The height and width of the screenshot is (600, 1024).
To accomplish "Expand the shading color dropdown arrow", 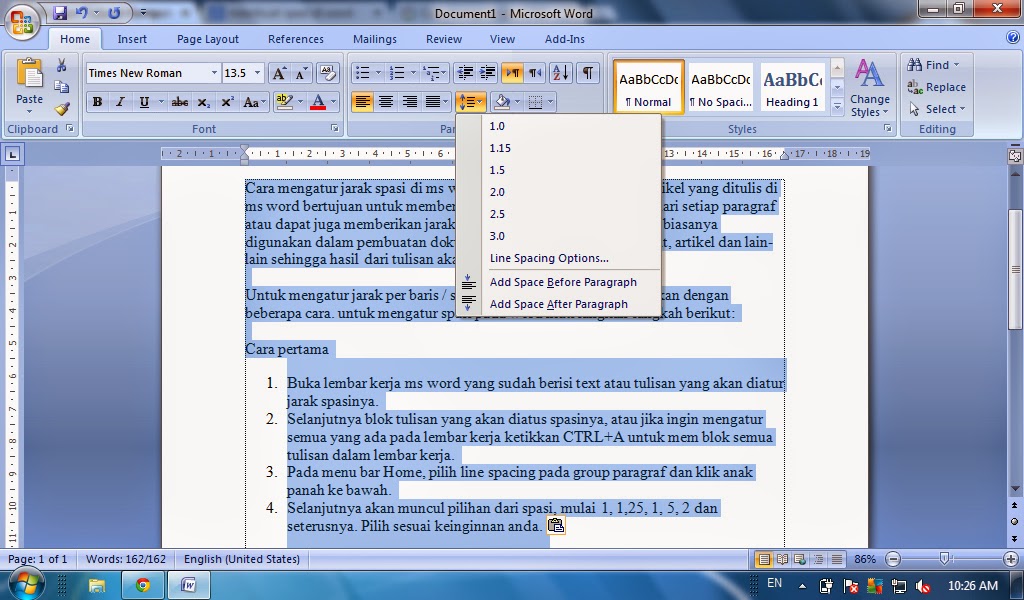I will (517, 102).
